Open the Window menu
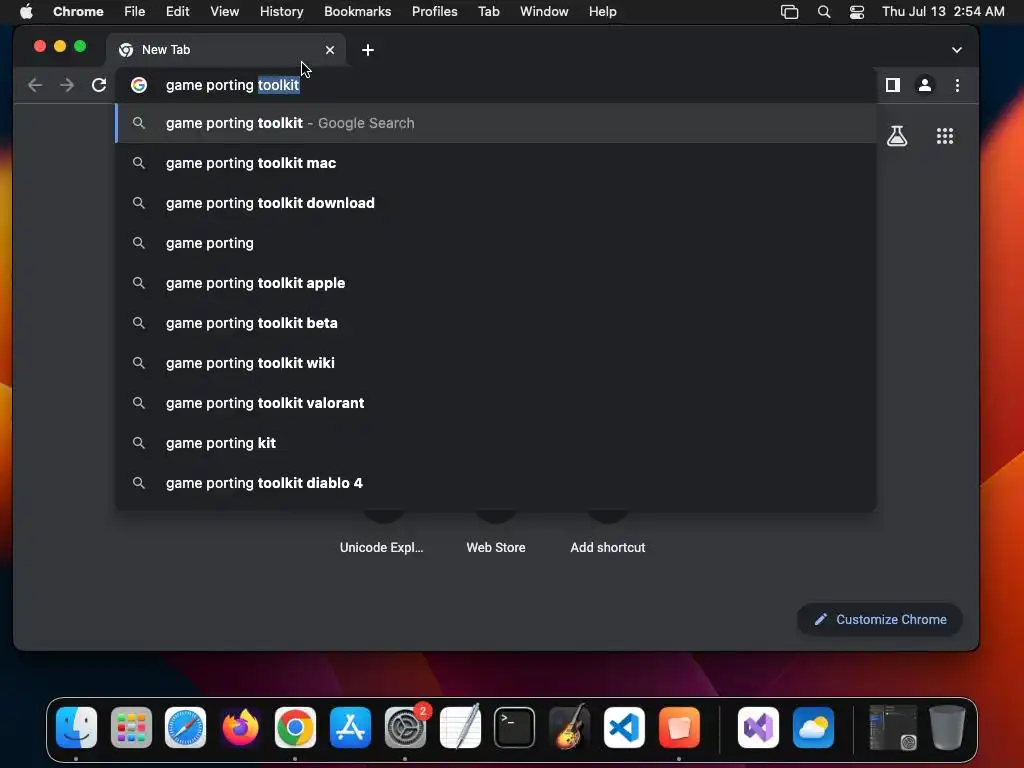The image size is (1024, 768). [x=544, y=12]
